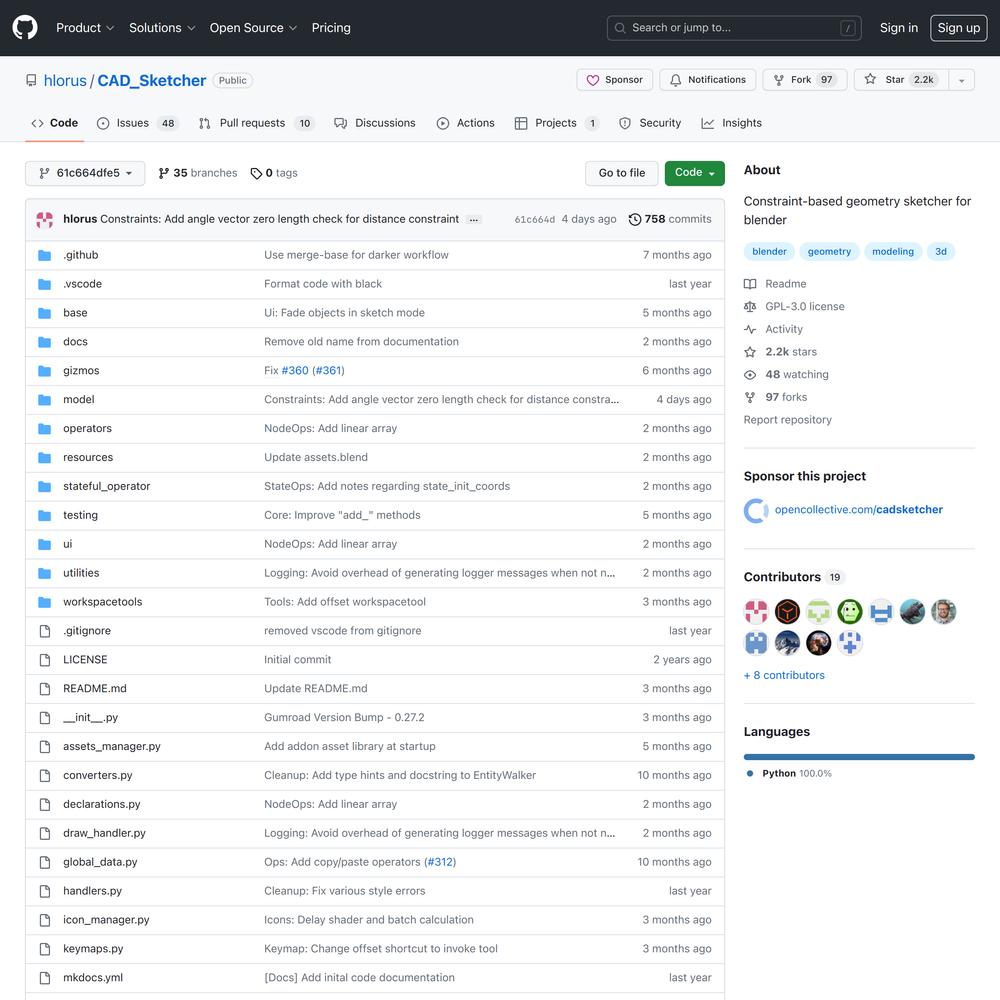Click the Python language bar

(x=859, y=757)
